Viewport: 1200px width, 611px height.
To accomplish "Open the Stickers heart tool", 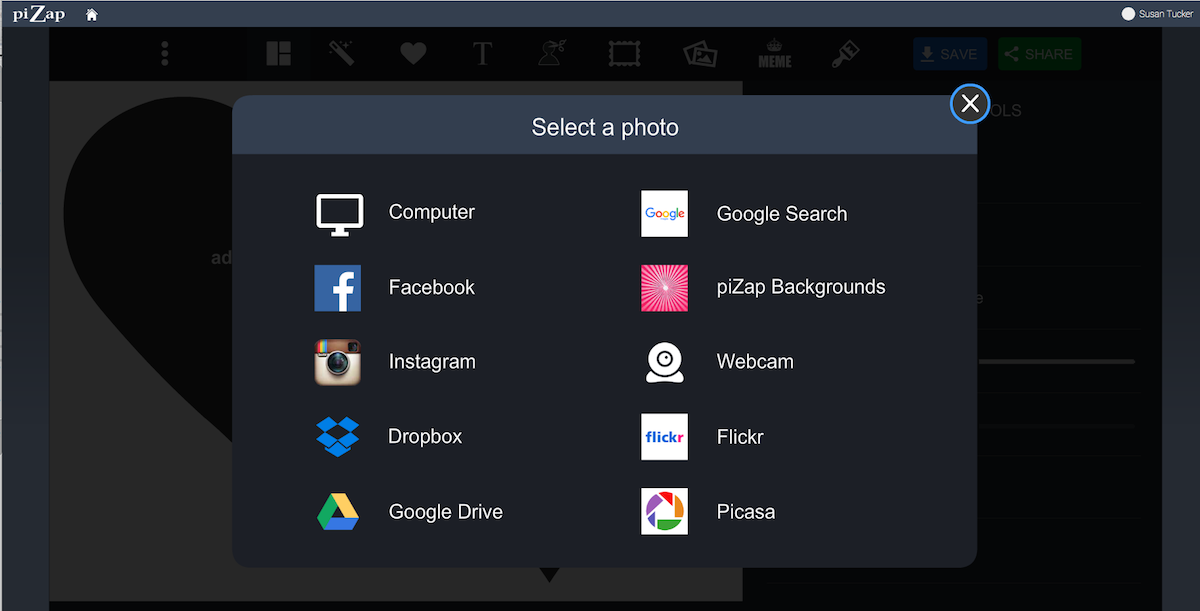I will [x=413, y=54].
